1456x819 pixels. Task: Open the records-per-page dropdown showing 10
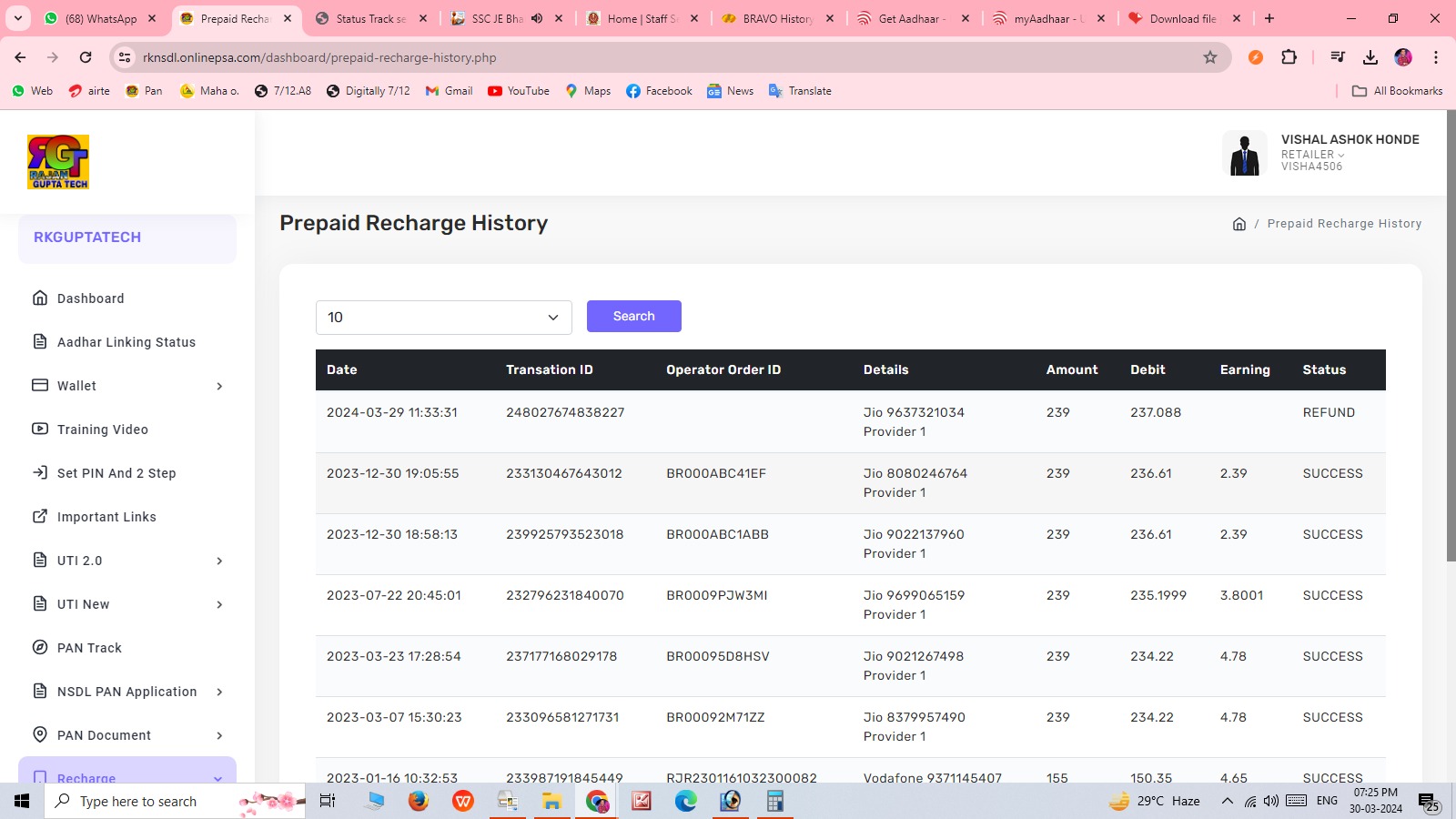[x=443, y=318]
